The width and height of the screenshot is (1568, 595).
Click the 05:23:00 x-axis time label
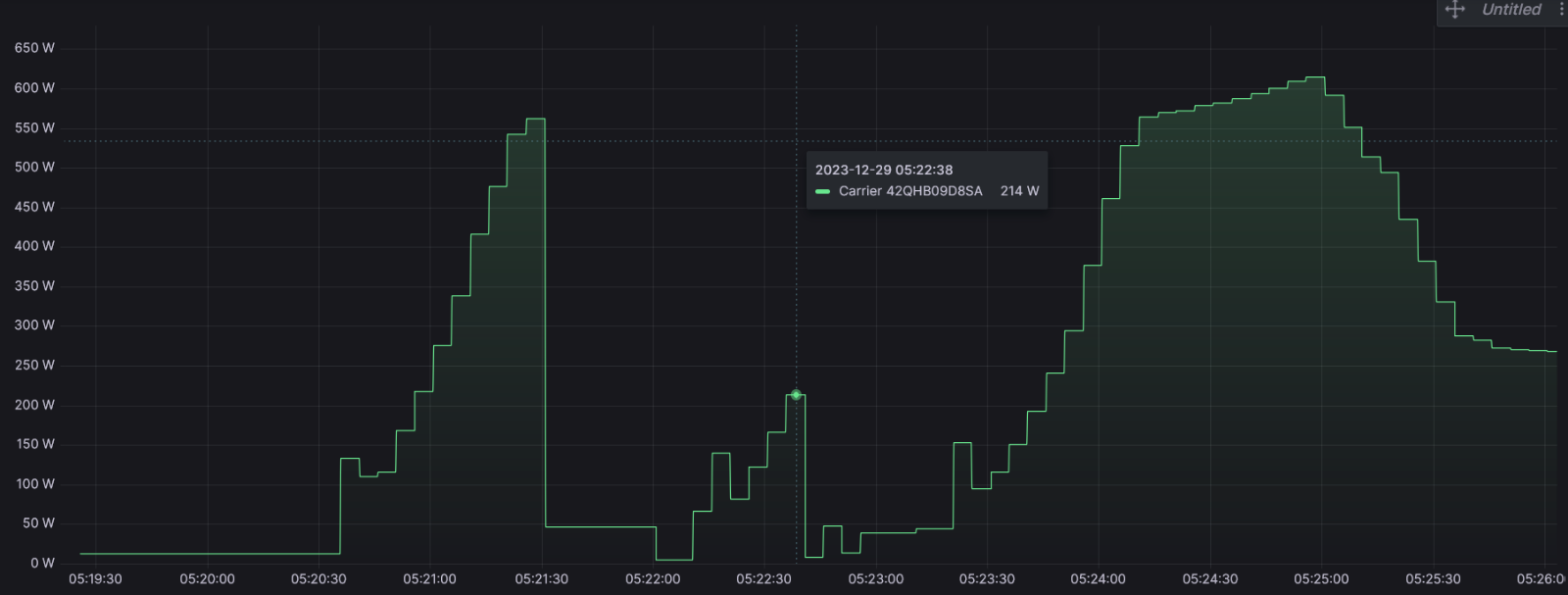(875, 579)
